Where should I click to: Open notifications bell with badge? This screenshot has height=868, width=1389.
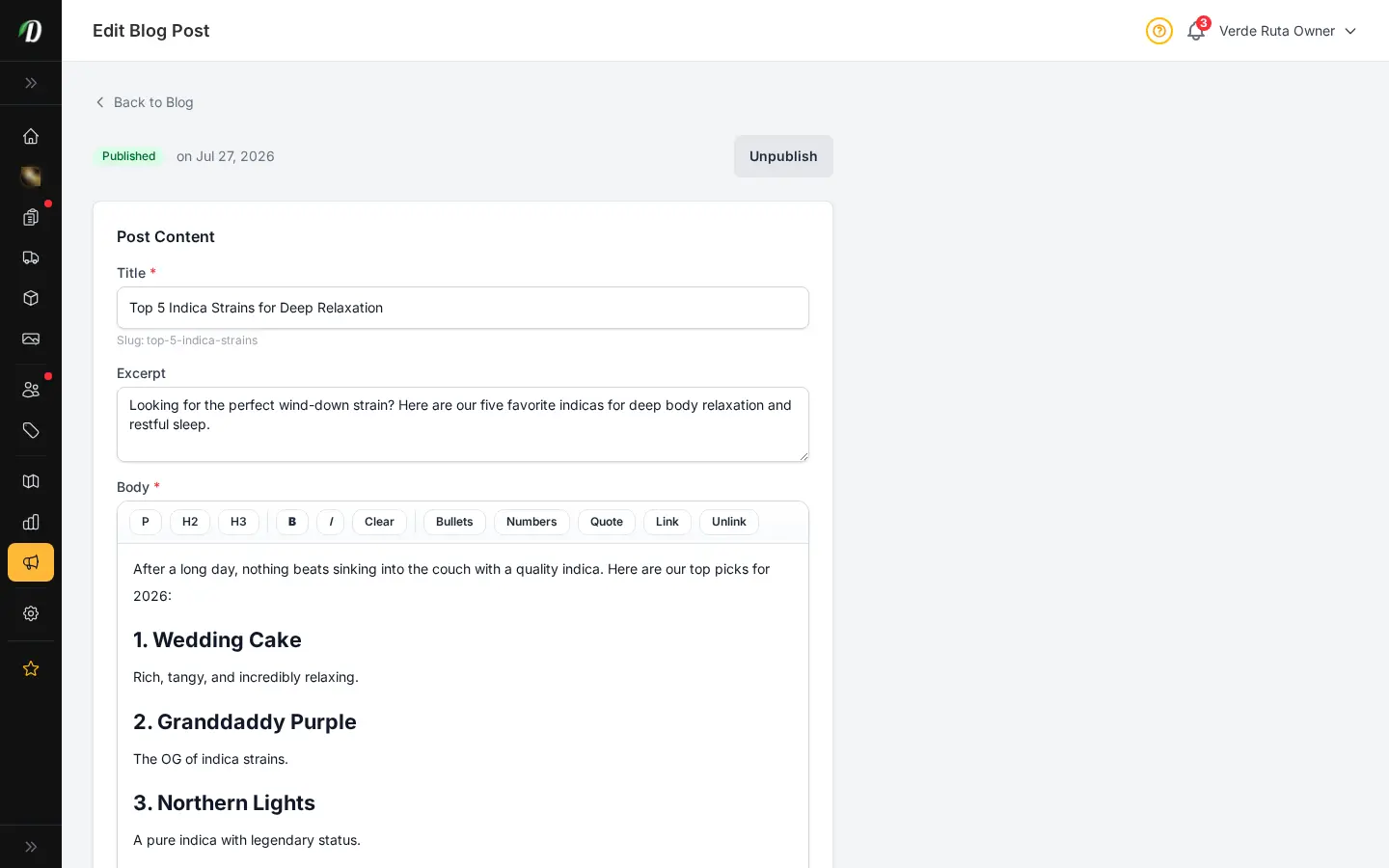click(1196, 31)
